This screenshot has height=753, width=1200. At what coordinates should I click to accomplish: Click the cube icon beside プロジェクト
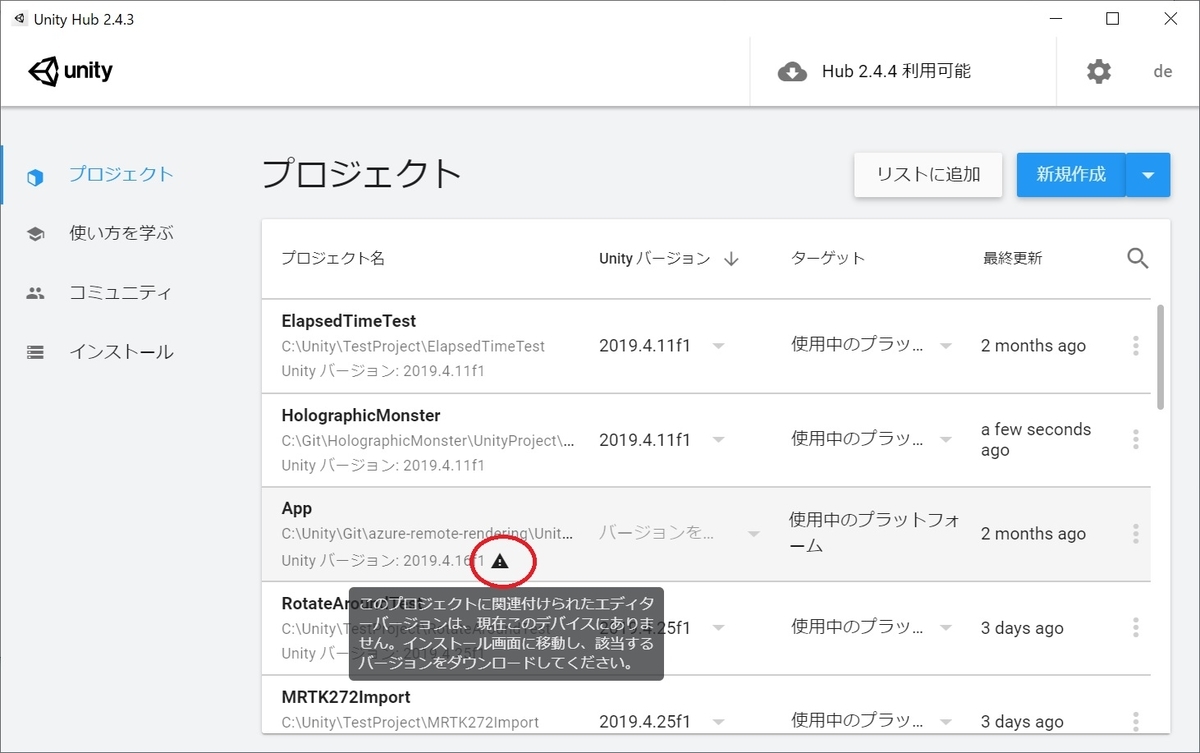coord(35,177)
